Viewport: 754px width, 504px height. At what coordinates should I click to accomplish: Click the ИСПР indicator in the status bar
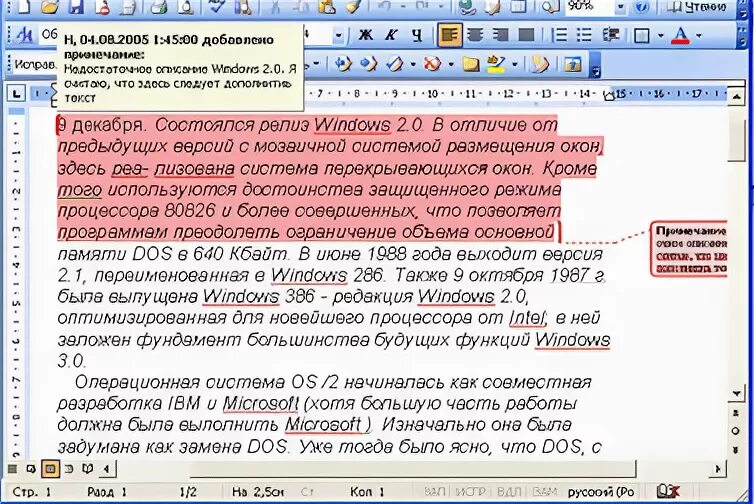470,492
